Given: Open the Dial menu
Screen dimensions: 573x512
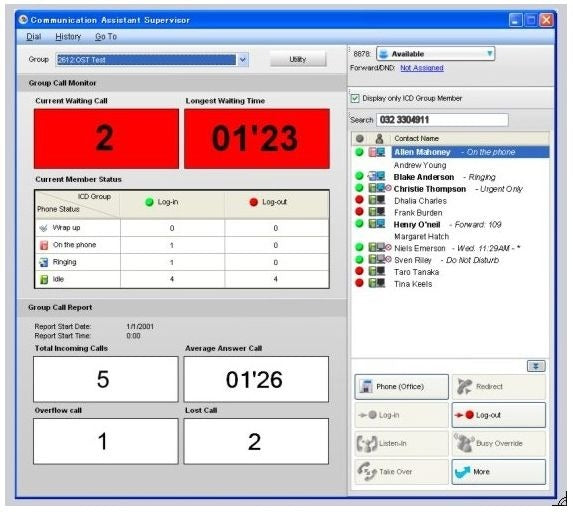Looking at the screenshot, I should pos(34,37).
